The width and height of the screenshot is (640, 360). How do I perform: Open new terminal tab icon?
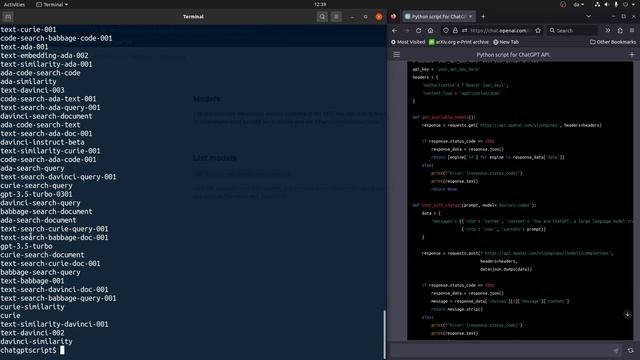click(8, 17)
